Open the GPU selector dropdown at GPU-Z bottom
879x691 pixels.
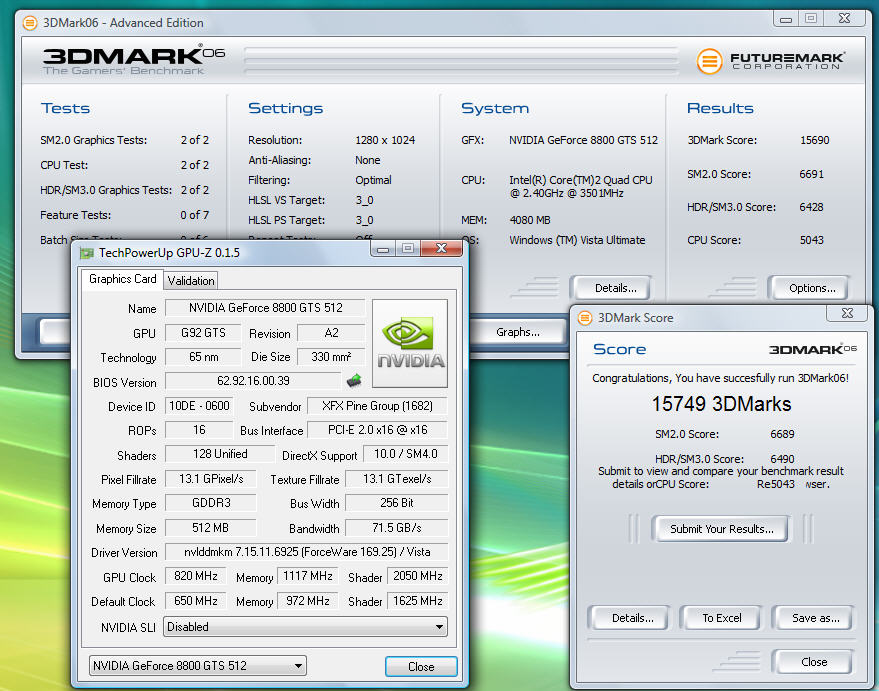[198, 666]
